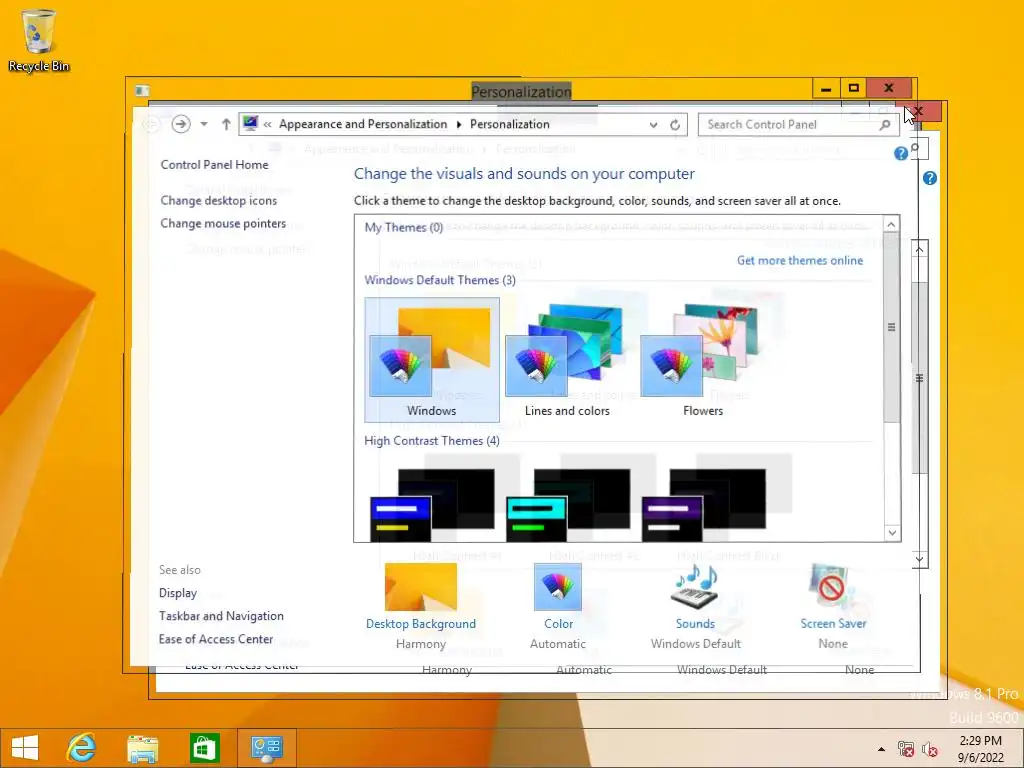Click the Personalization breadcrumb segment
This screenshot has height=768, width=1024.
[x=509, y=124]
